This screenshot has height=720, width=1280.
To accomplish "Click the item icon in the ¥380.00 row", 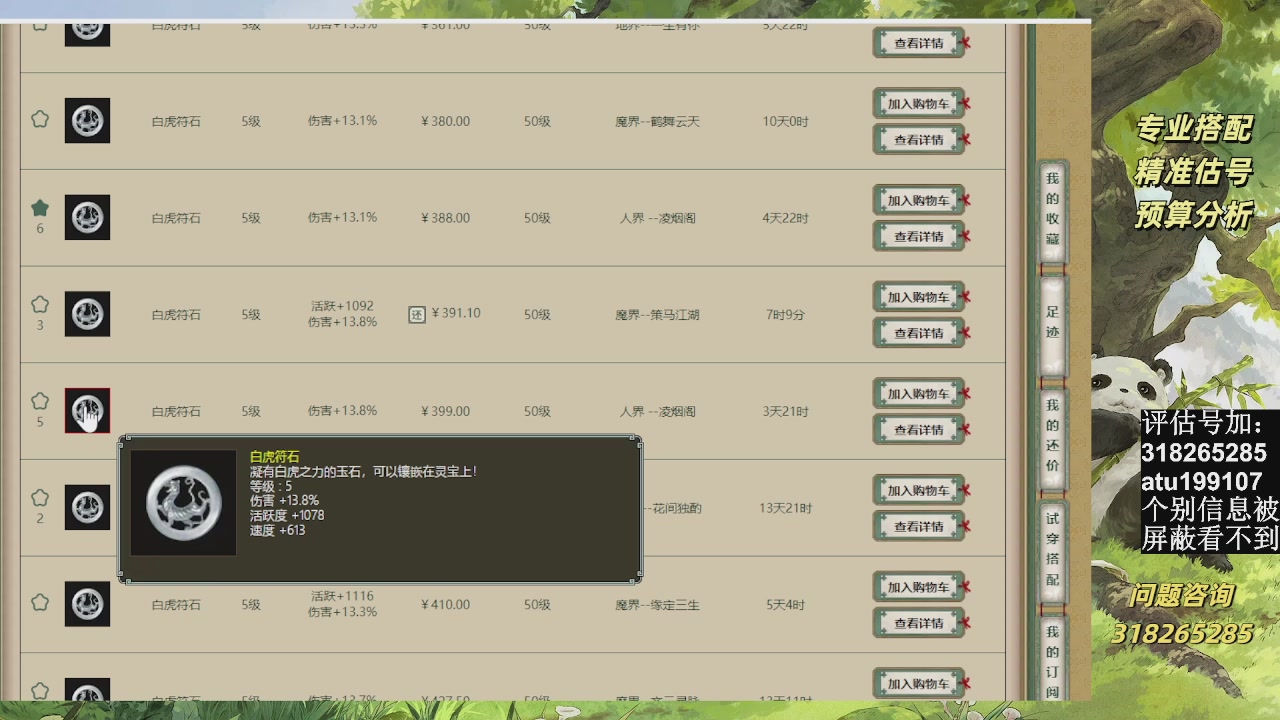I will (87, 121).
